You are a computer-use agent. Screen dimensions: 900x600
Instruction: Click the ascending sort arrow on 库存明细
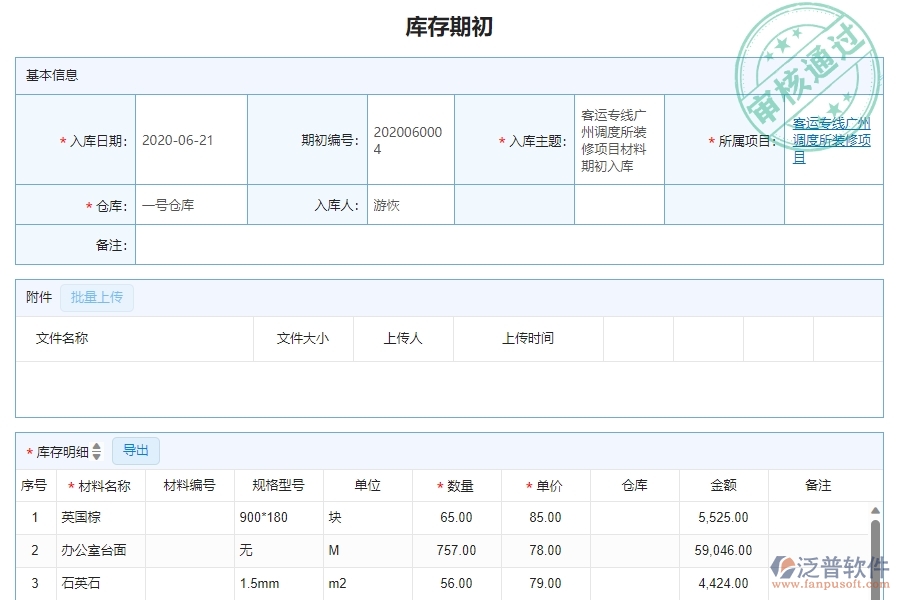96,446
